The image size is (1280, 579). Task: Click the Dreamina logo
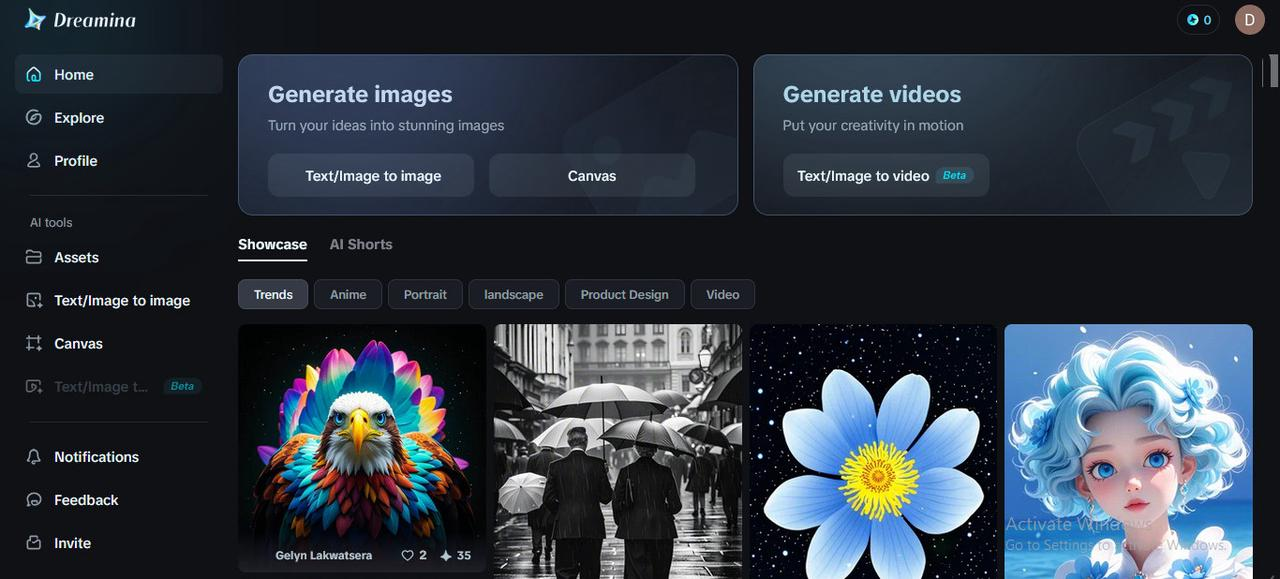tap(80, 19)
